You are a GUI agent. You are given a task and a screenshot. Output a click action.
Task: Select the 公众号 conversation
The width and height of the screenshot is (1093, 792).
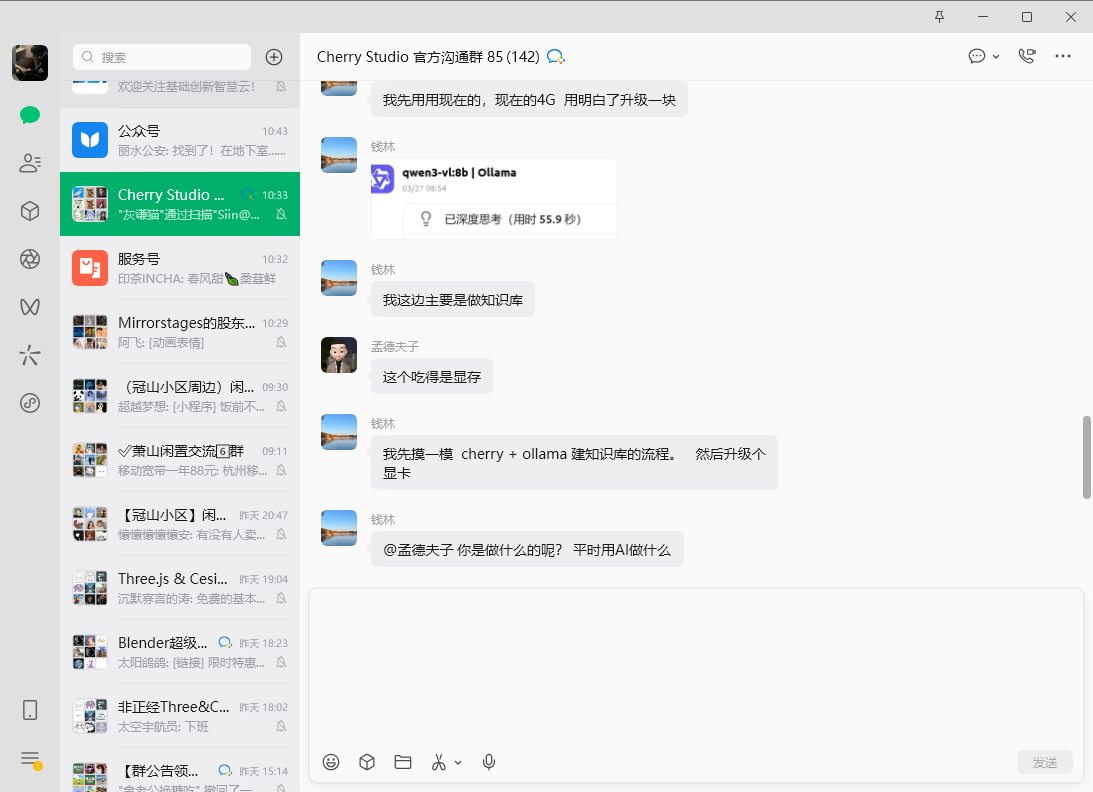click(x=180, y=140)
